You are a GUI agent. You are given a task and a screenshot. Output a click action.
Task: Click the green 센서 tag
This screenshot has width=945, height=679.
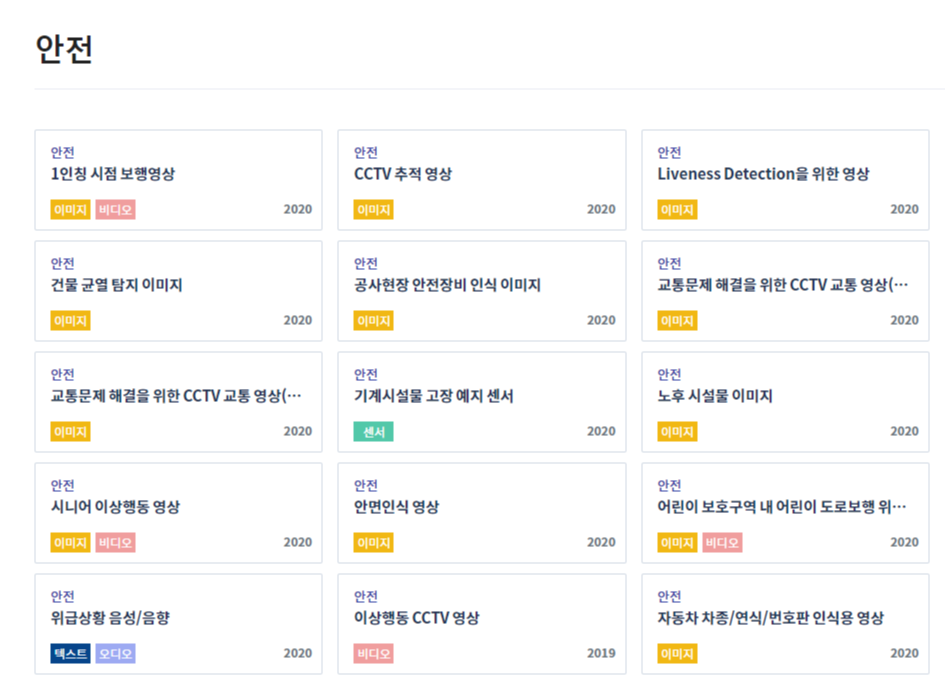[x=374, y=431]
